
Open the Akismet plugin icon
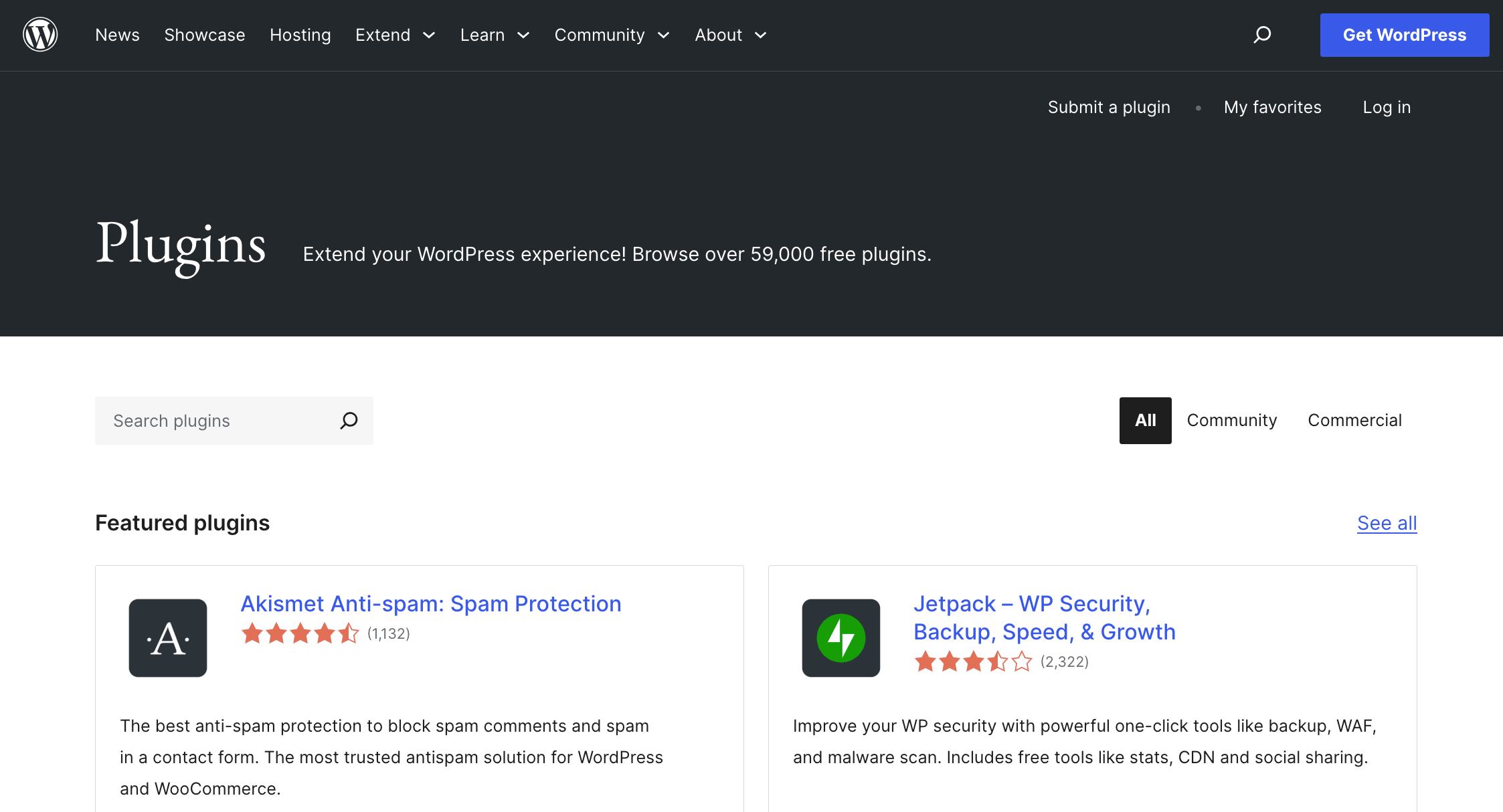click(168, 638)
